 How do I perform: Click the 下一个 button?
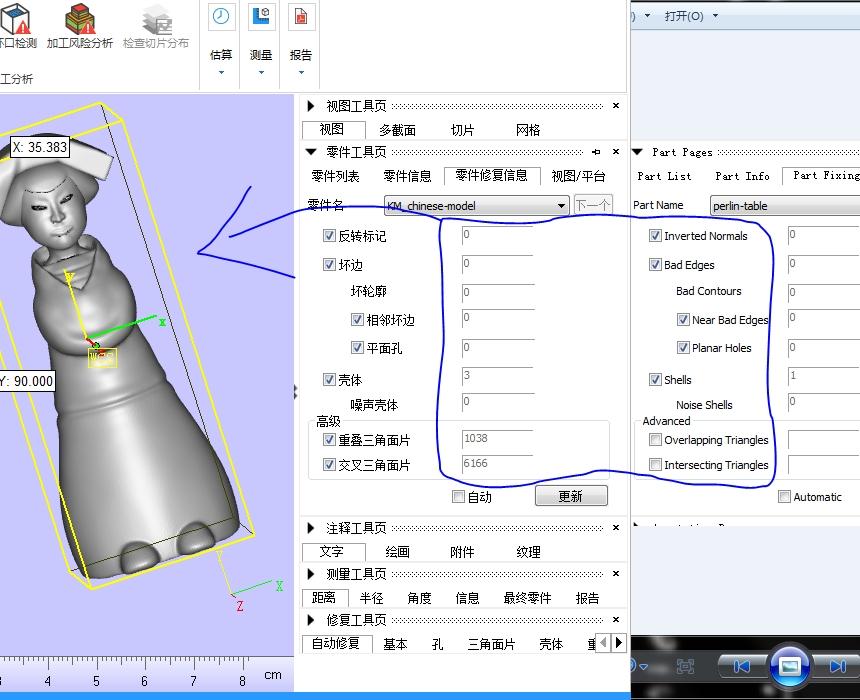[593, 205]
